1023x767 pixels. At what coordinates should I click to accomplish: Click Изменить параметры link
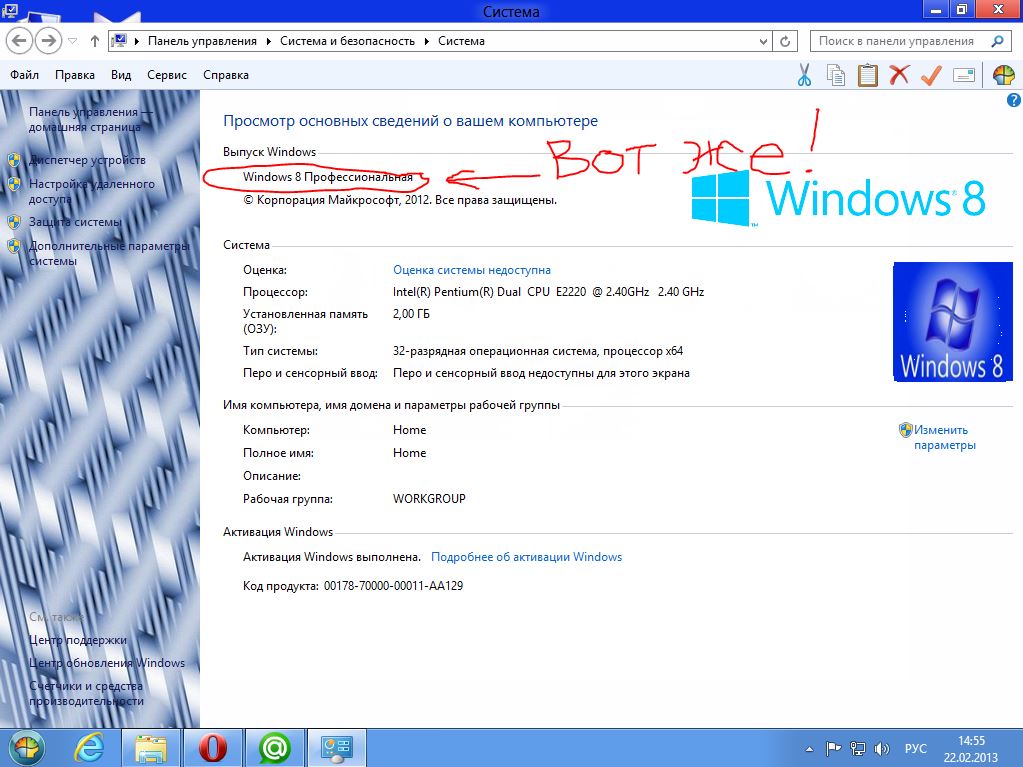tap(945, 437)
